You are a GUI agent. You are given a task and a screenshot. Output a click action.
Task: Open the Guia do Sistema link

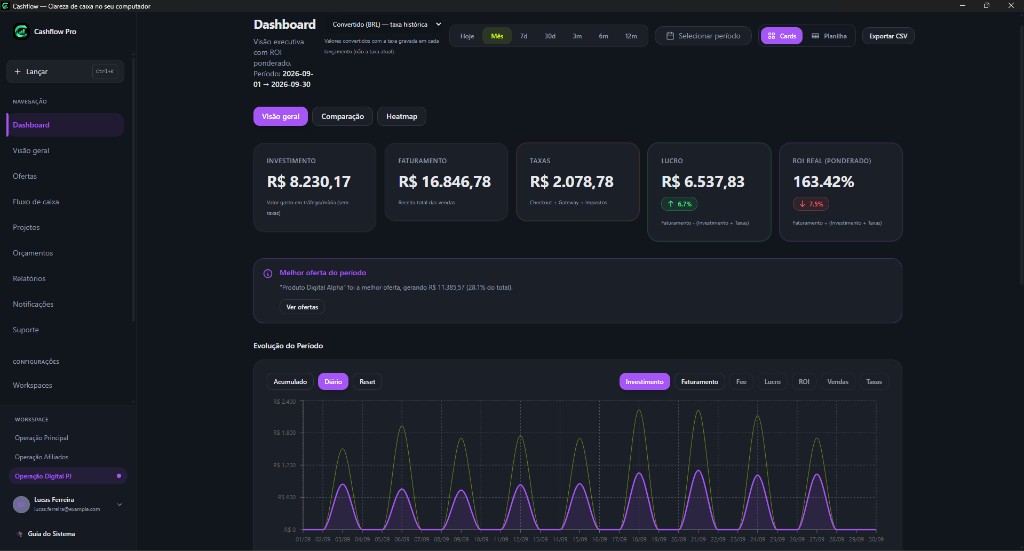51,534
